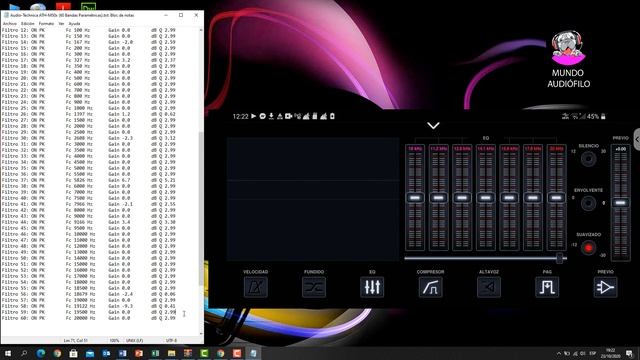Open the taskbar clock and date

click(611, 353)
